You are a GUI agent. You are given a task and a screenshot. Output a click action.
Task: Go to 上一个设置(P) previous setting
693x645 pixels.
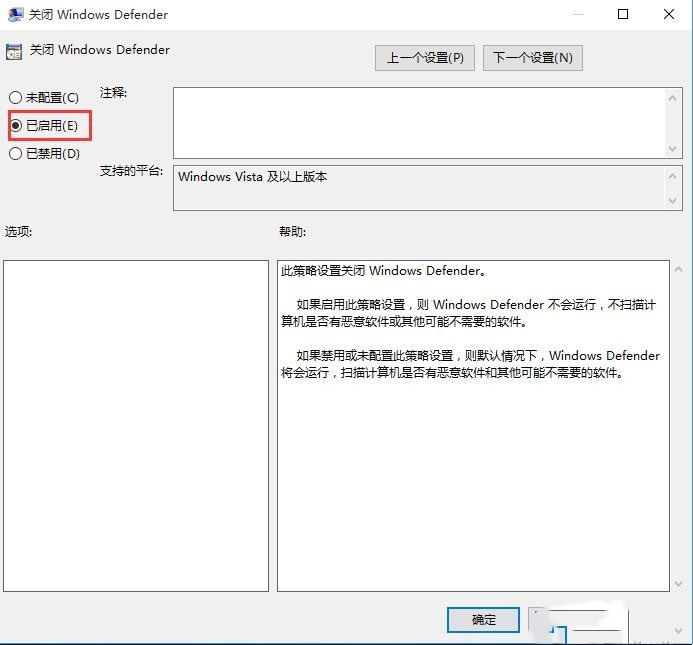tap(425, 58)
